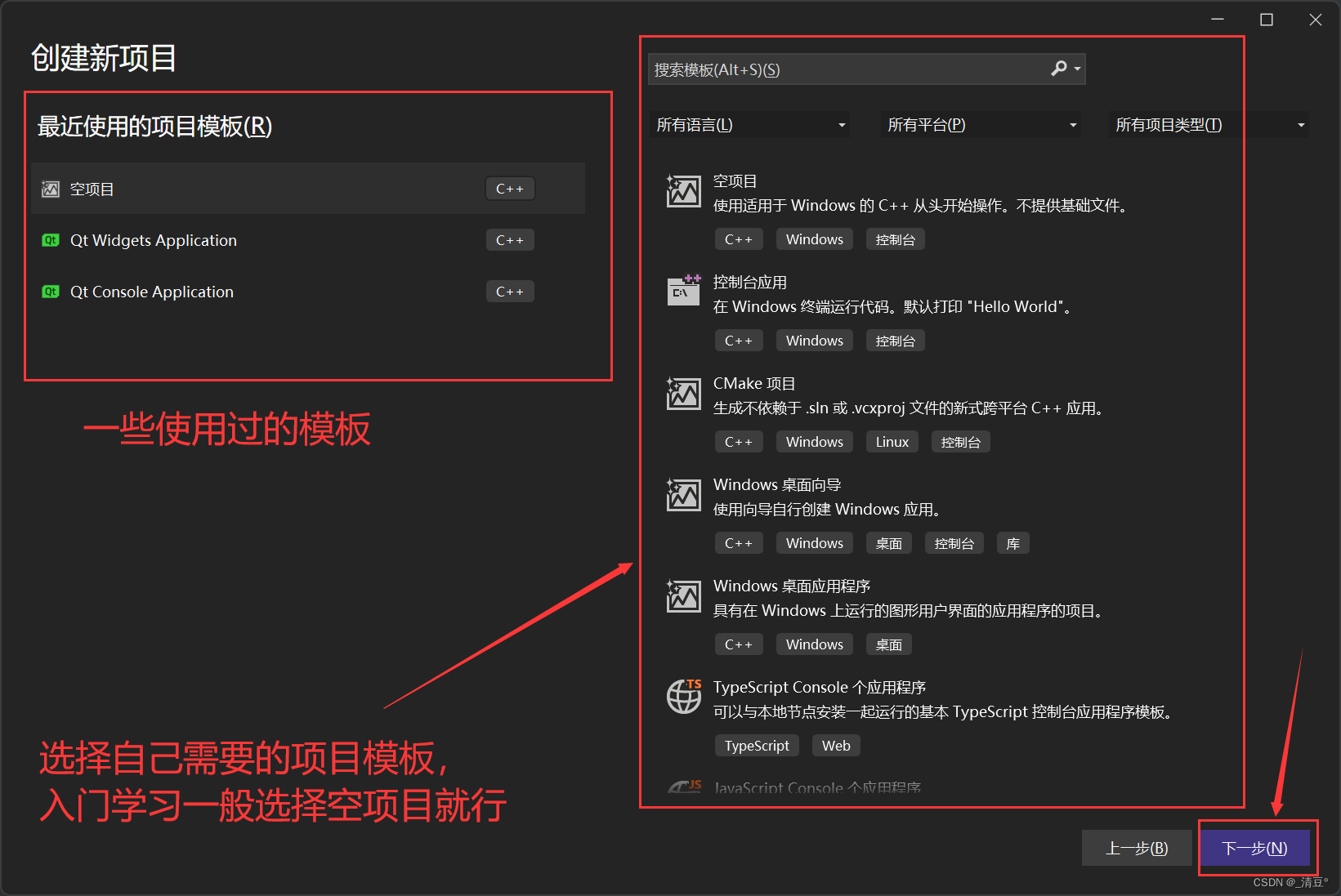Click 控制台应用 Hello World description

(893, 307)
